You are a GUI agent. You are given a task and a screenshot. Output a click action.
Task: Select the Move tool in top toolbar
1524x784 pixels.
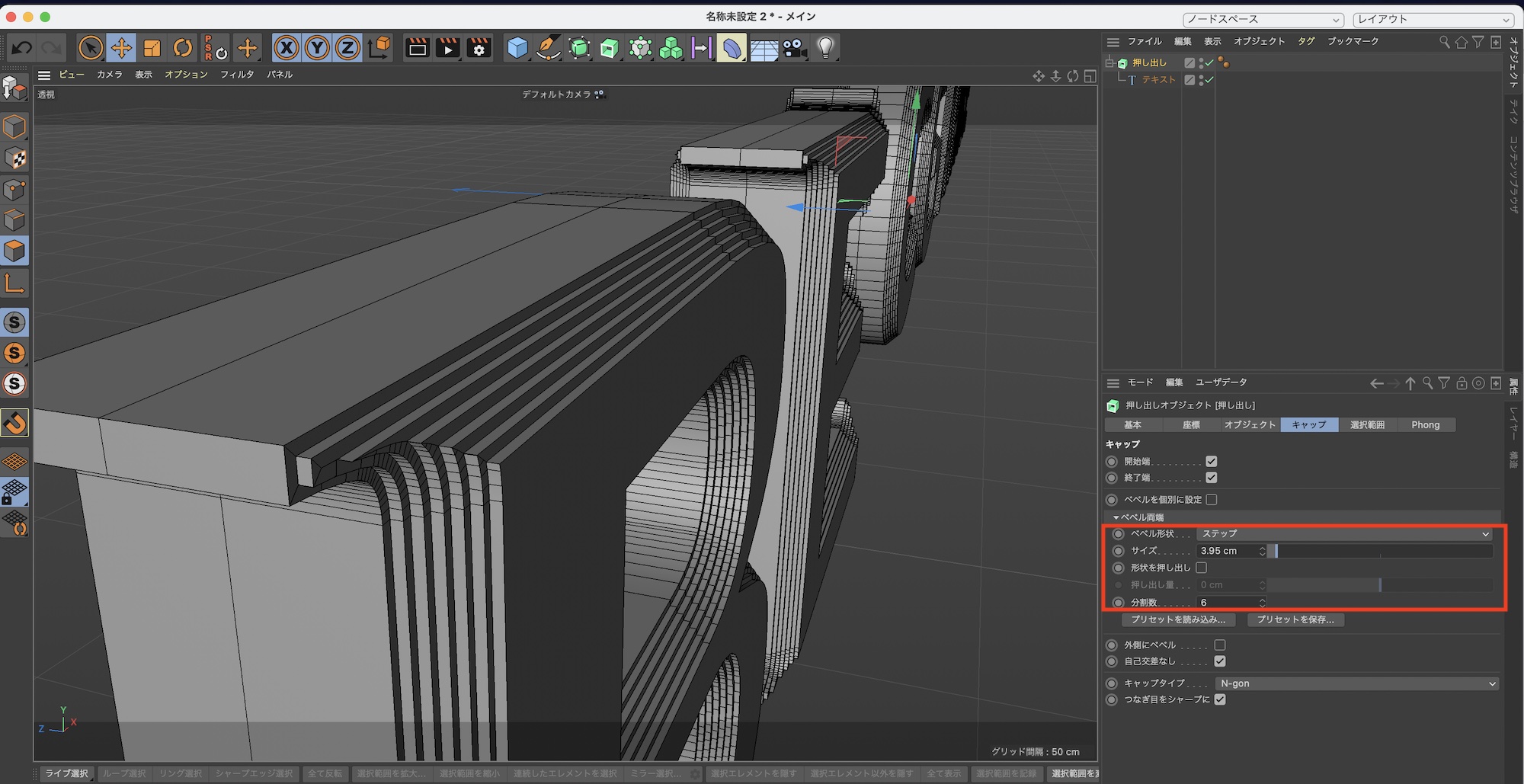tap(121, 48)
